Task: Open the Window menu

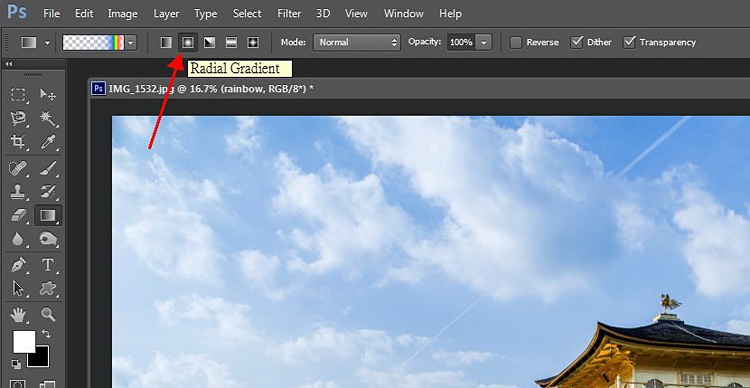Action: click(x=403, y=14)
